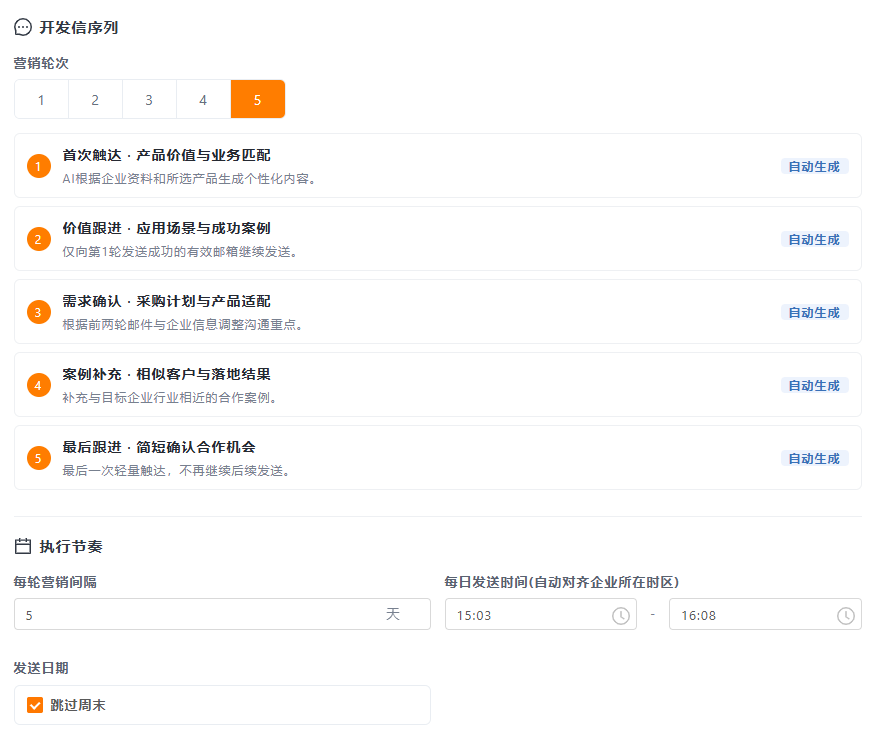The width and height of the screenshot is (880, 733).
Task: Click orange step badge 3 for 需求确认
Action: click(39, 312)
